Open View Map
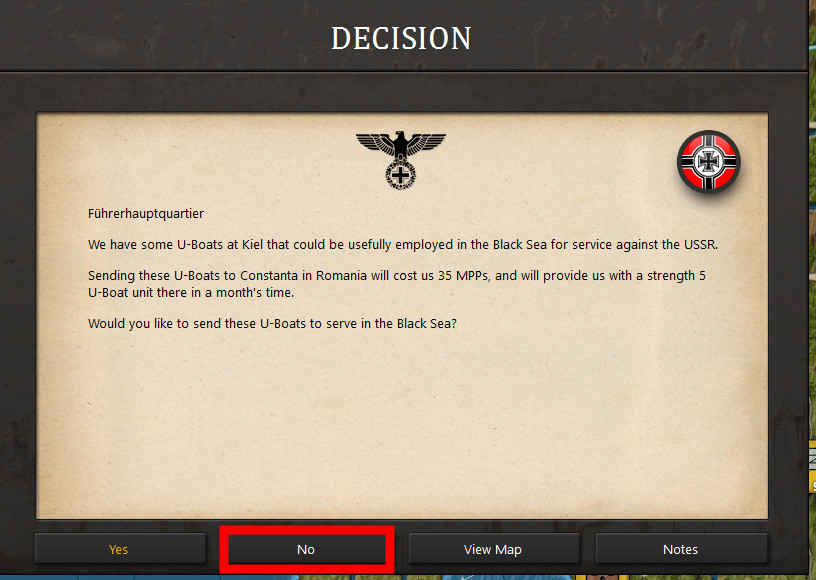816x580 pixels. [493, 549]
